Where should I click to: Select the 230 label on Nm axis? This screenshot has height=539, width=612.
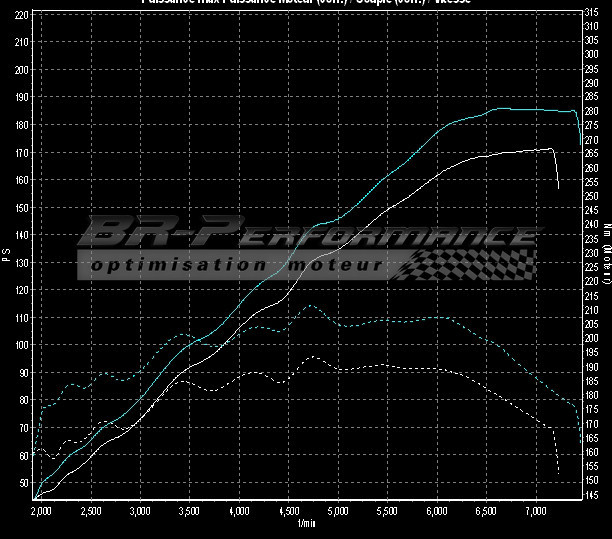click(592, 253)
